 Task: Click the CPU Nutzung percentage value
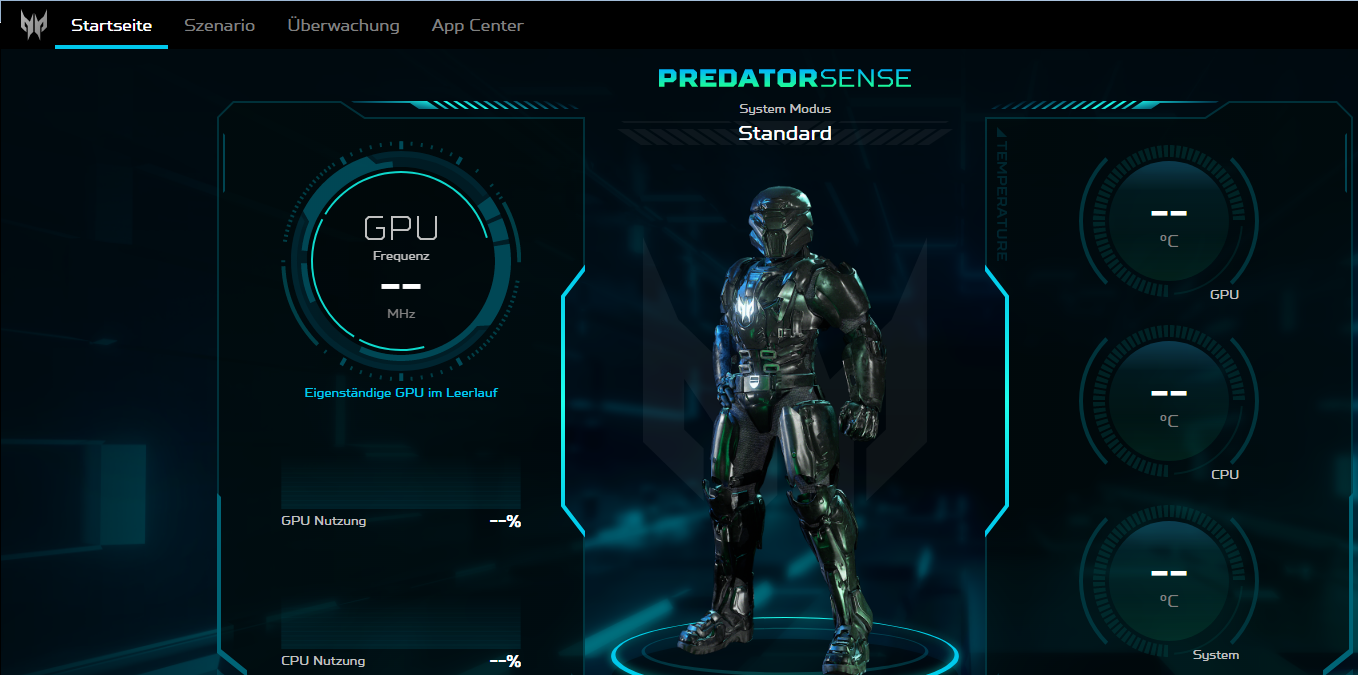coord(505,661)
